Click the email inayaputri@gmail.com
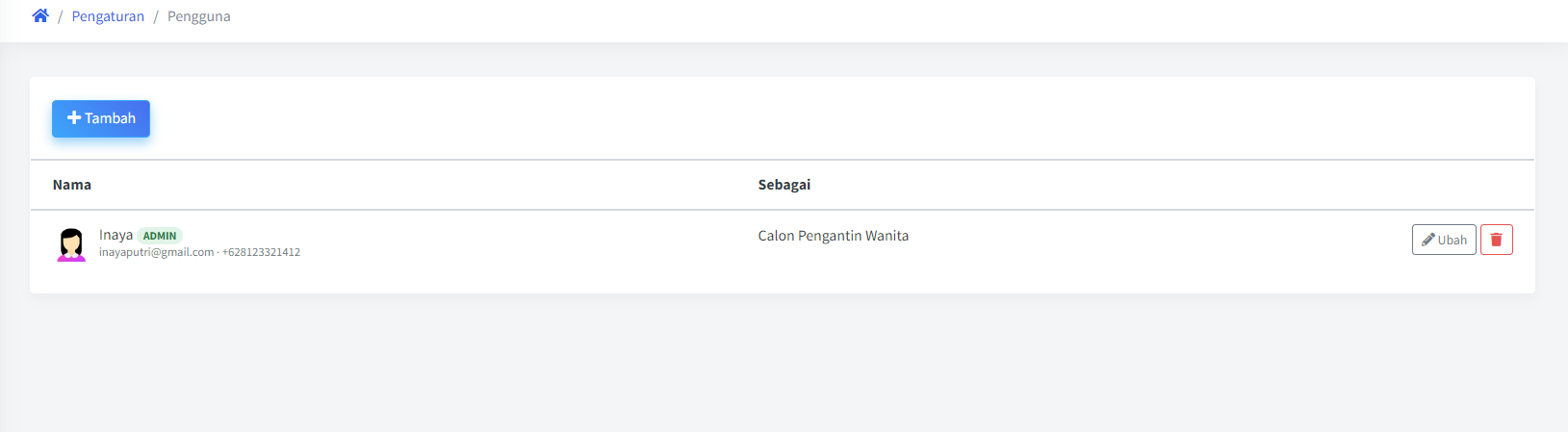Screen dimensions: 1568x432 [x=156, y=252]
